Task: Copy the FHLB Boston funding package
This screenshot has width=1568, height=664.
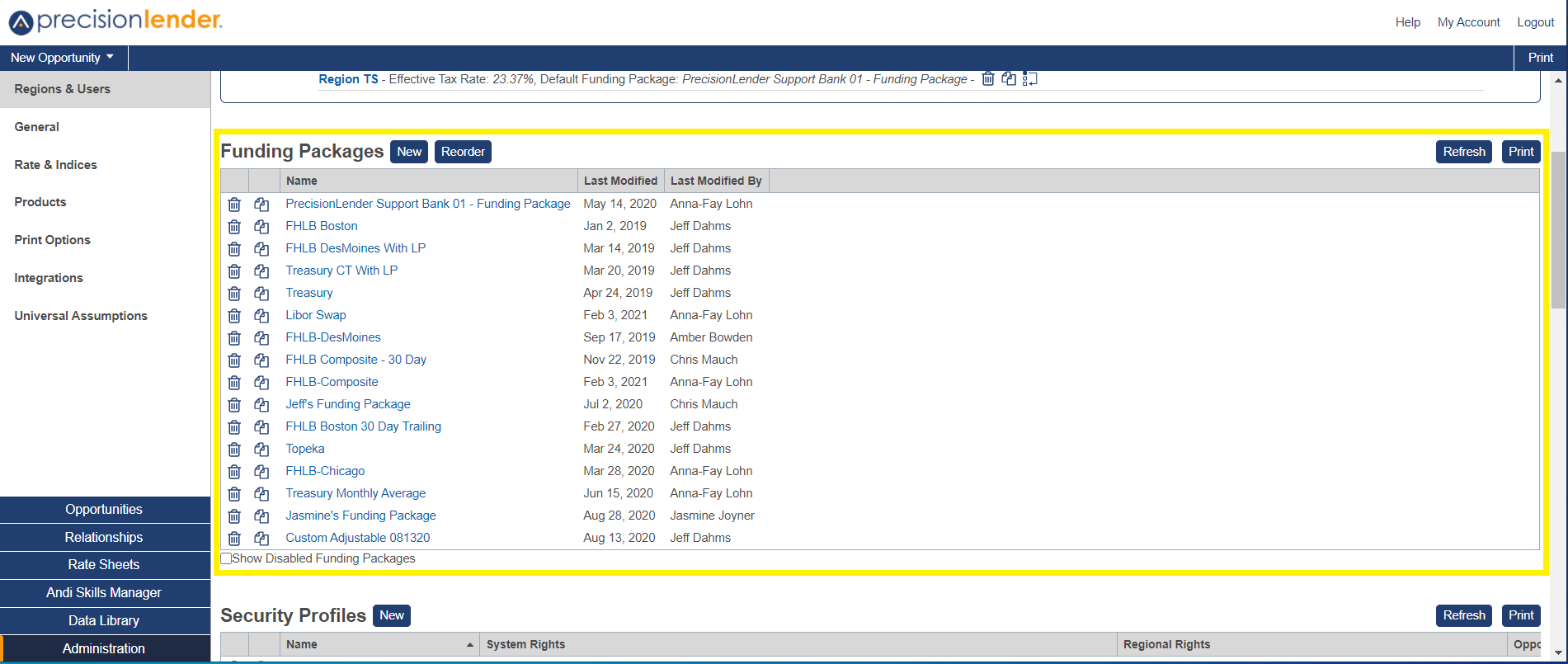Action: click(261, 226)
